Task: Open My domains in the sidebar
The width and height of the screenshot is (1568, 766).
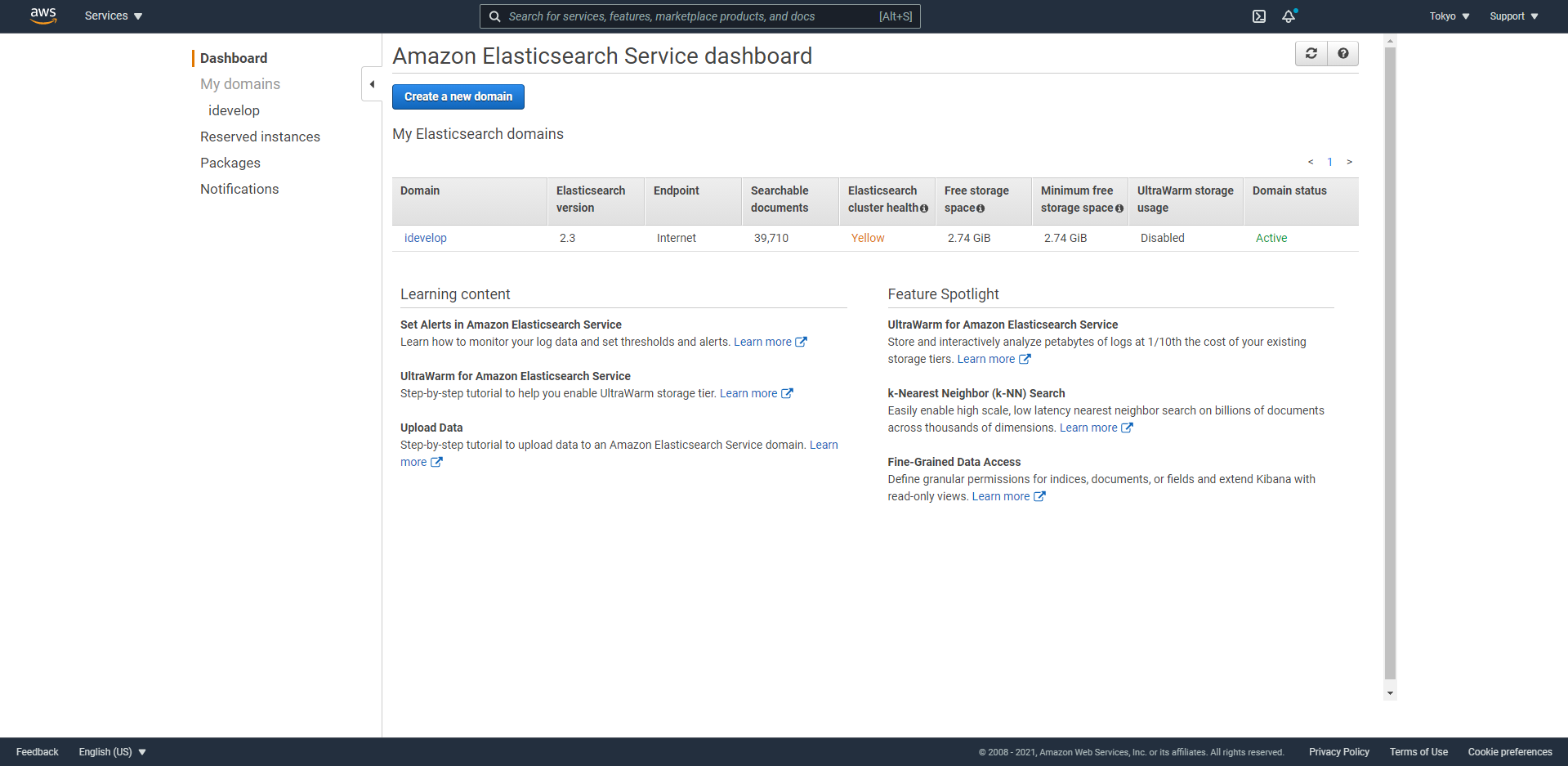Action: (240, 84)
